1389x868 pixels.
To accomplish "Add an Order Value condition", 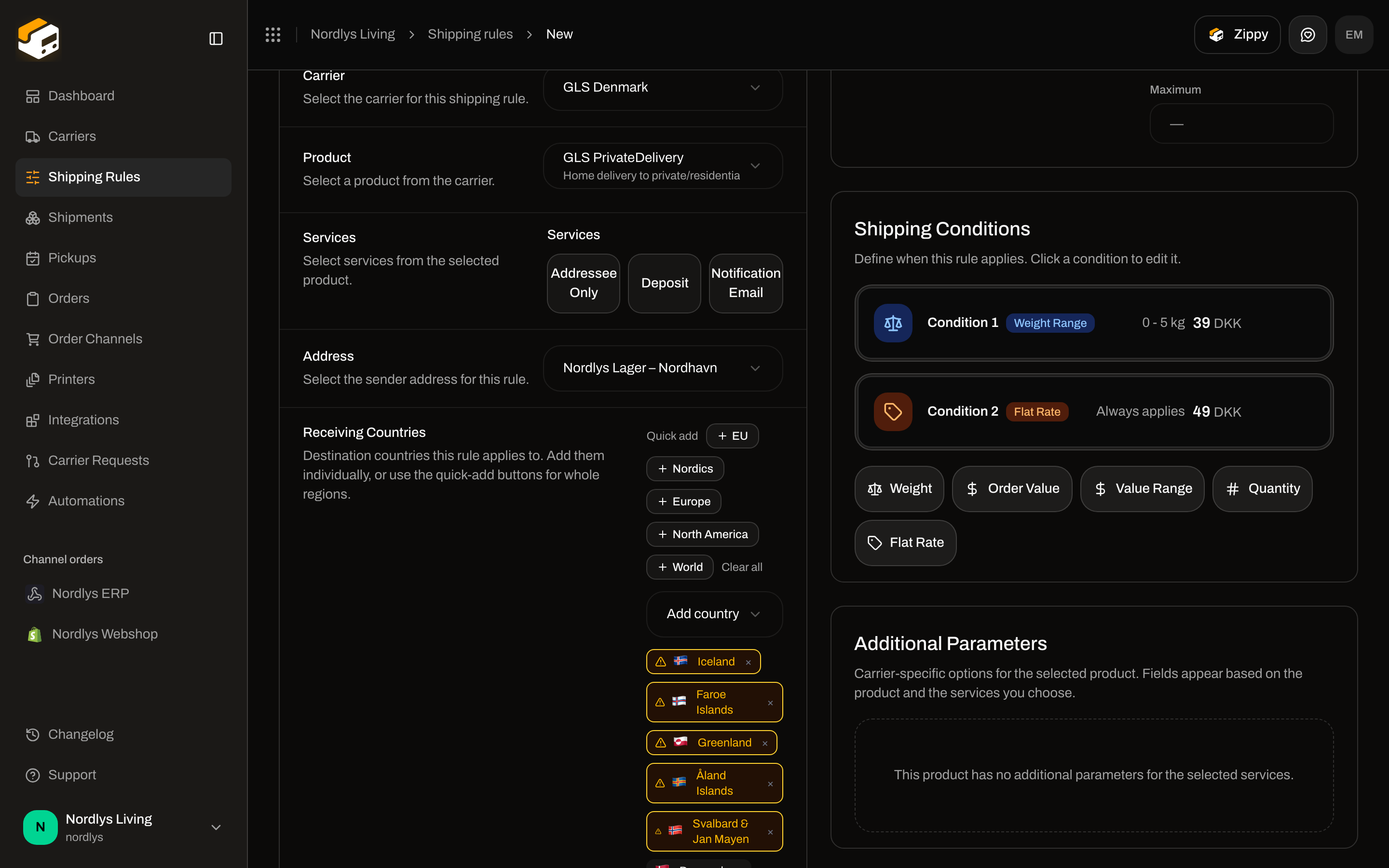I will pyautogui.click(x=1012, y=489).
